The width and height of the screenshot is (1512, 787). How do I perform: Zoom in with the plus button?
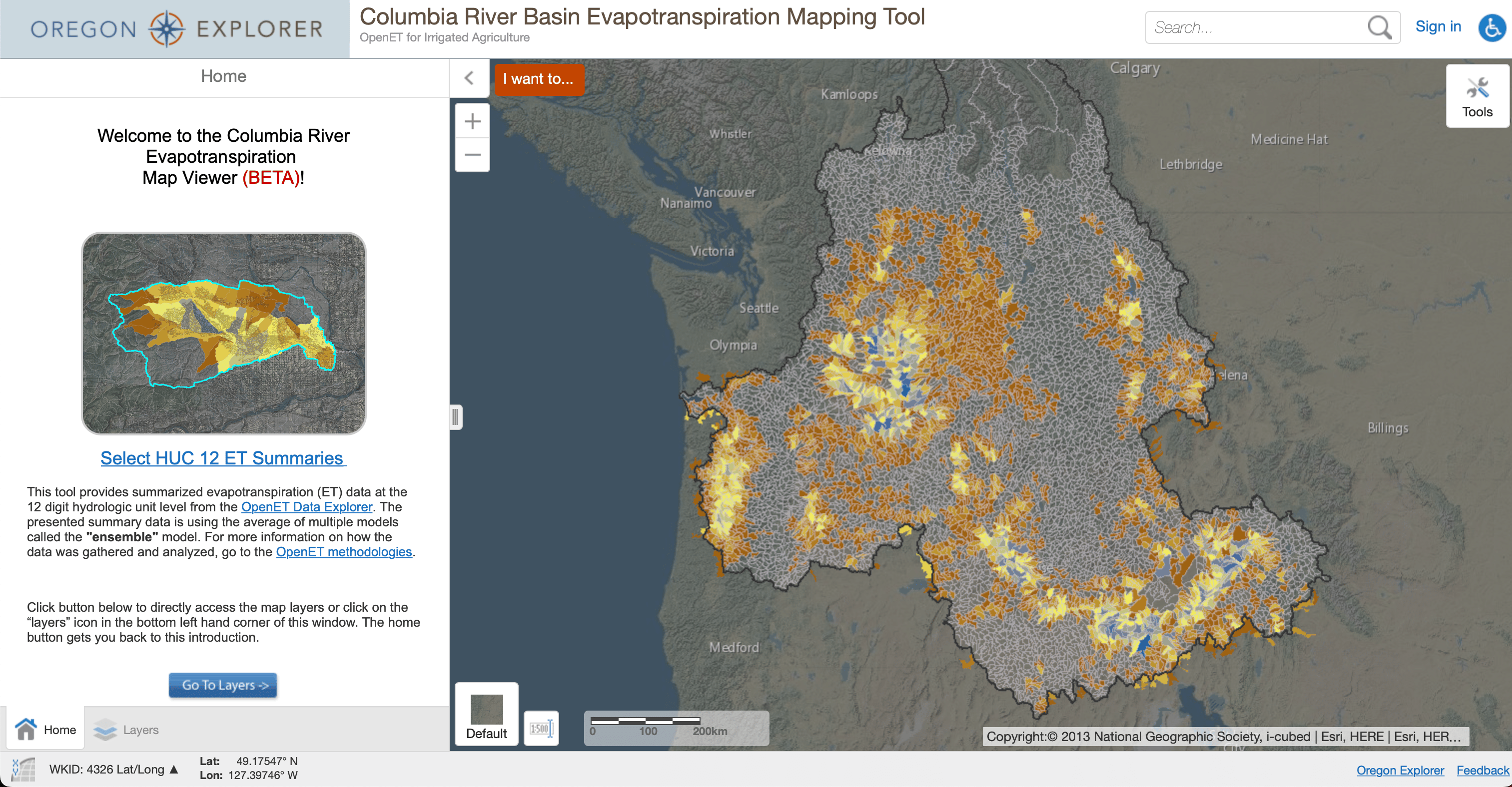472,121
